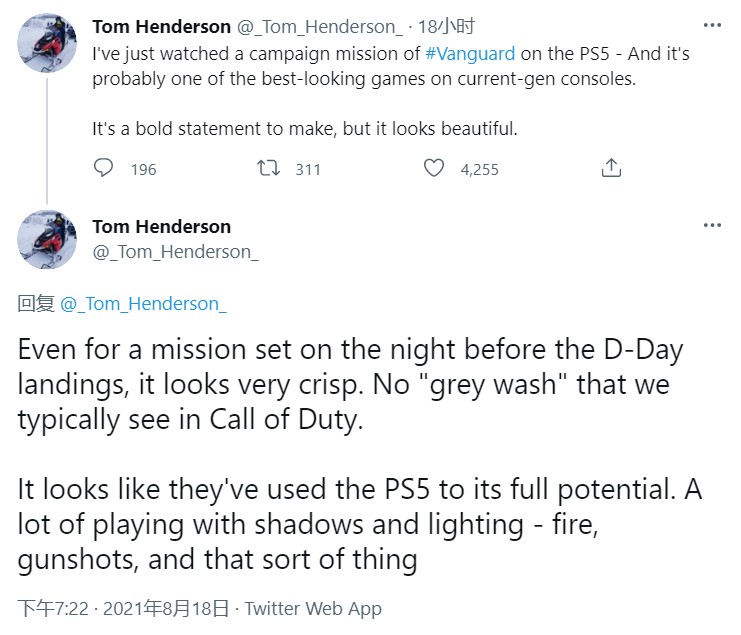This screenshot has height=635, width=741.
Task: Click the retweet arrows icon
Action: (268, 169)
